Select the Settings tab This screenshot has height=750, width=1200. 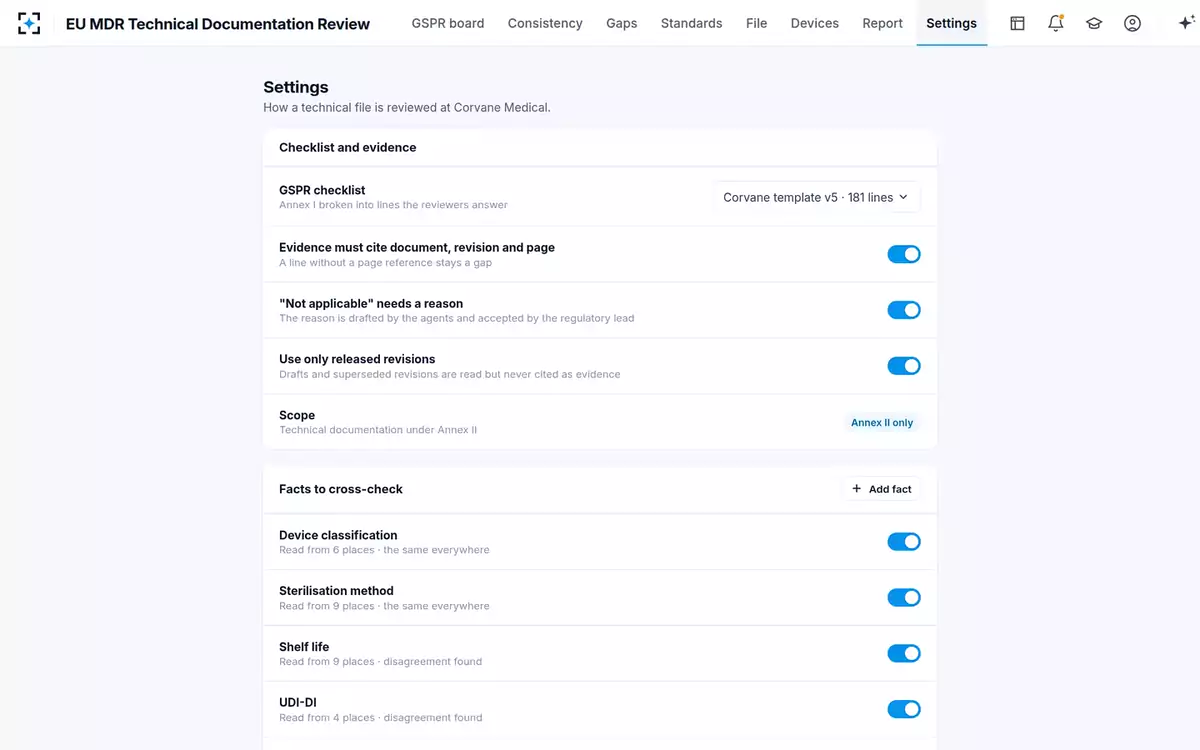951,23
